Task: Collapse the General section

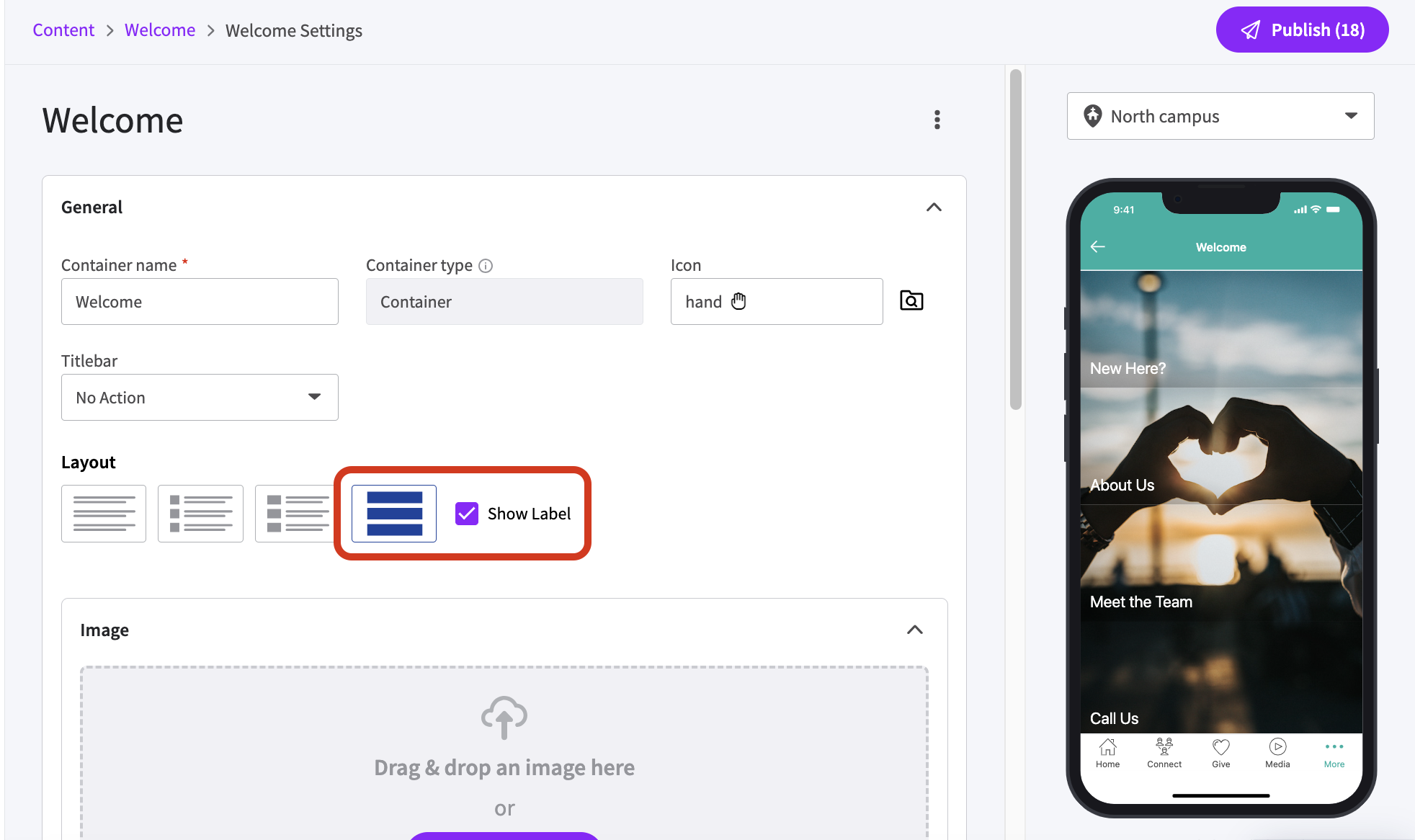Action: point(934,207)
